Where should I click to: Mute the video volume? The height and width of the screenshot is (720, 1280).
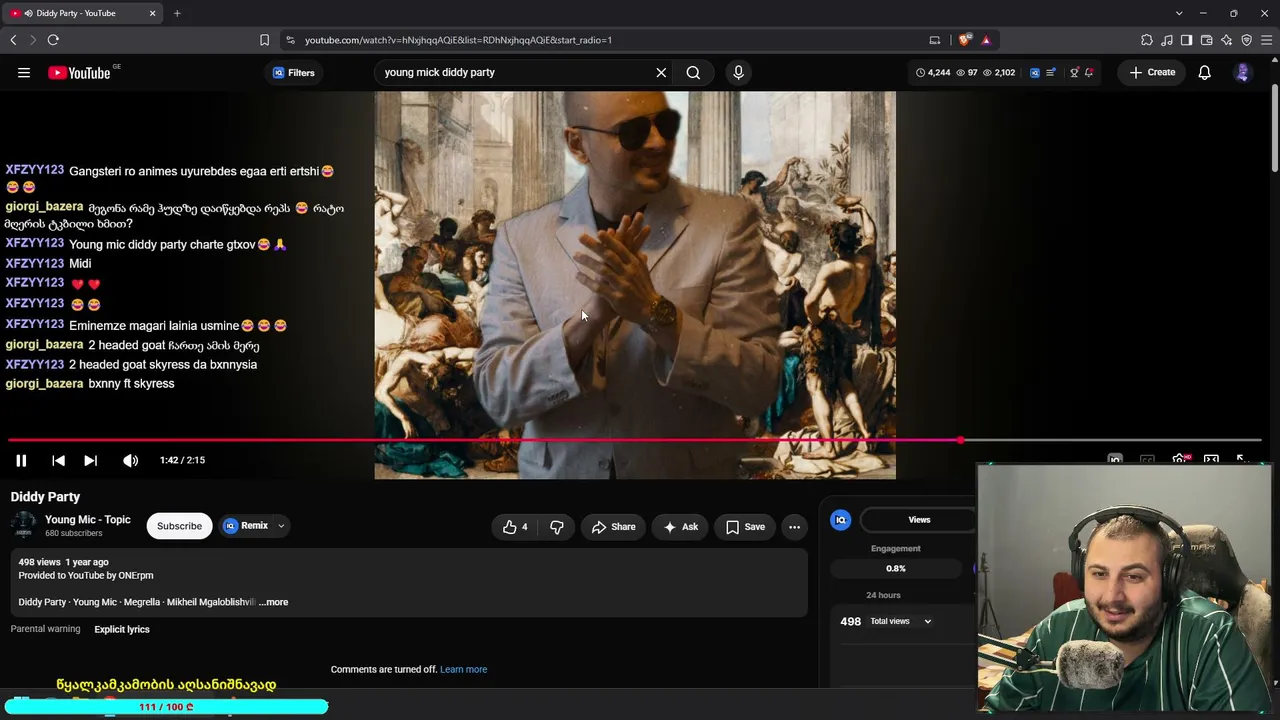[130, 460]
